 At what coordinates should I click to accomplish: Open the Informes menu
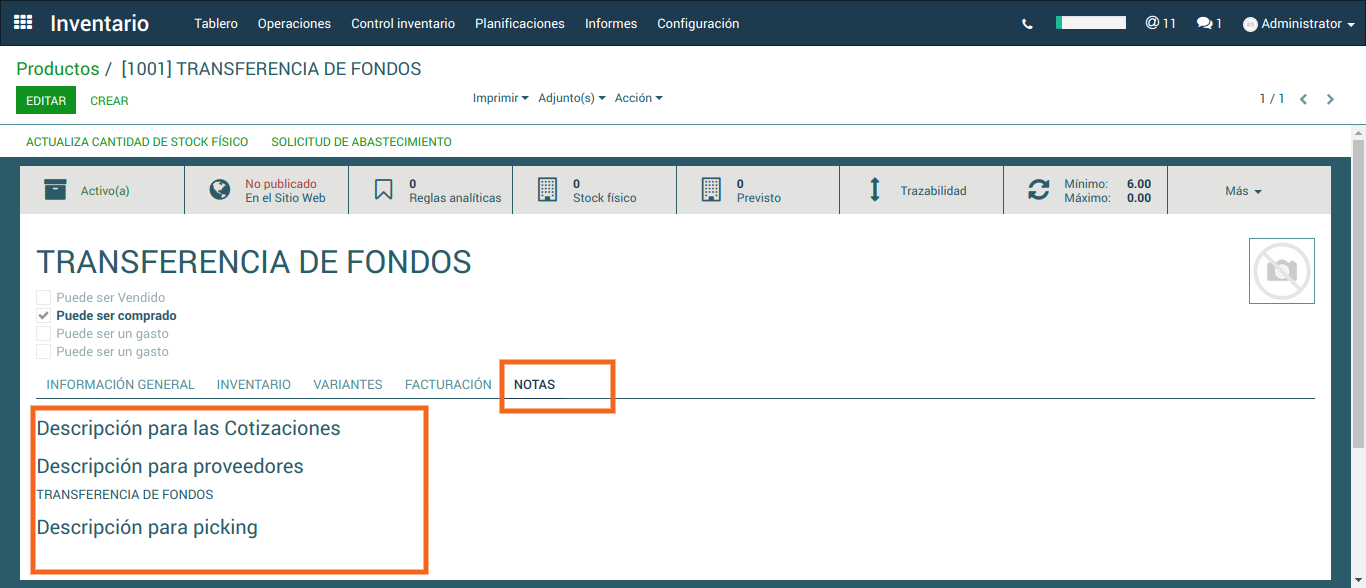click(610, 23)
